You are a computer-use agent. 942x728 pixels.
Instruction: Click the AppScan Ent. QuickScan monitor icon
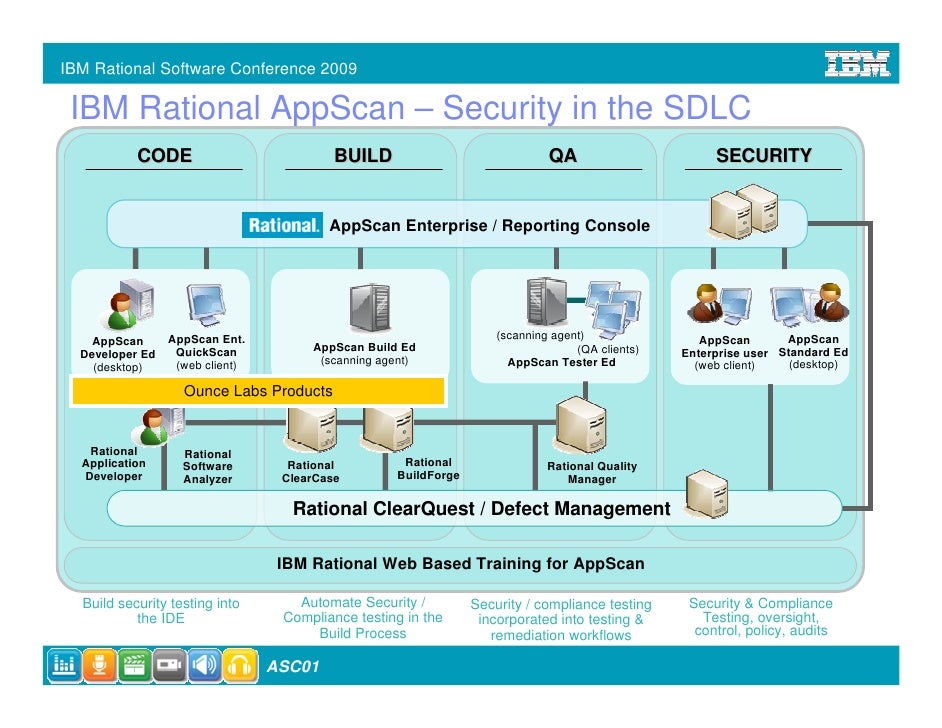(206, 305)
